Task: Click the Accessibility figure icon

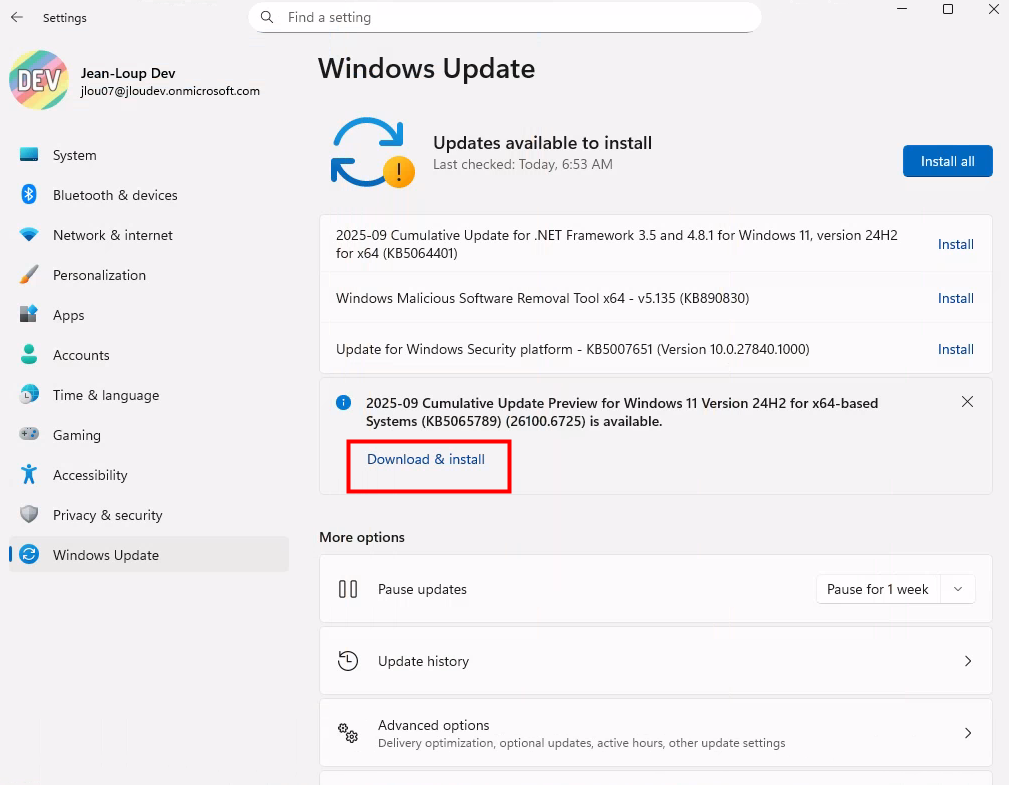Action: coord(29,475)
